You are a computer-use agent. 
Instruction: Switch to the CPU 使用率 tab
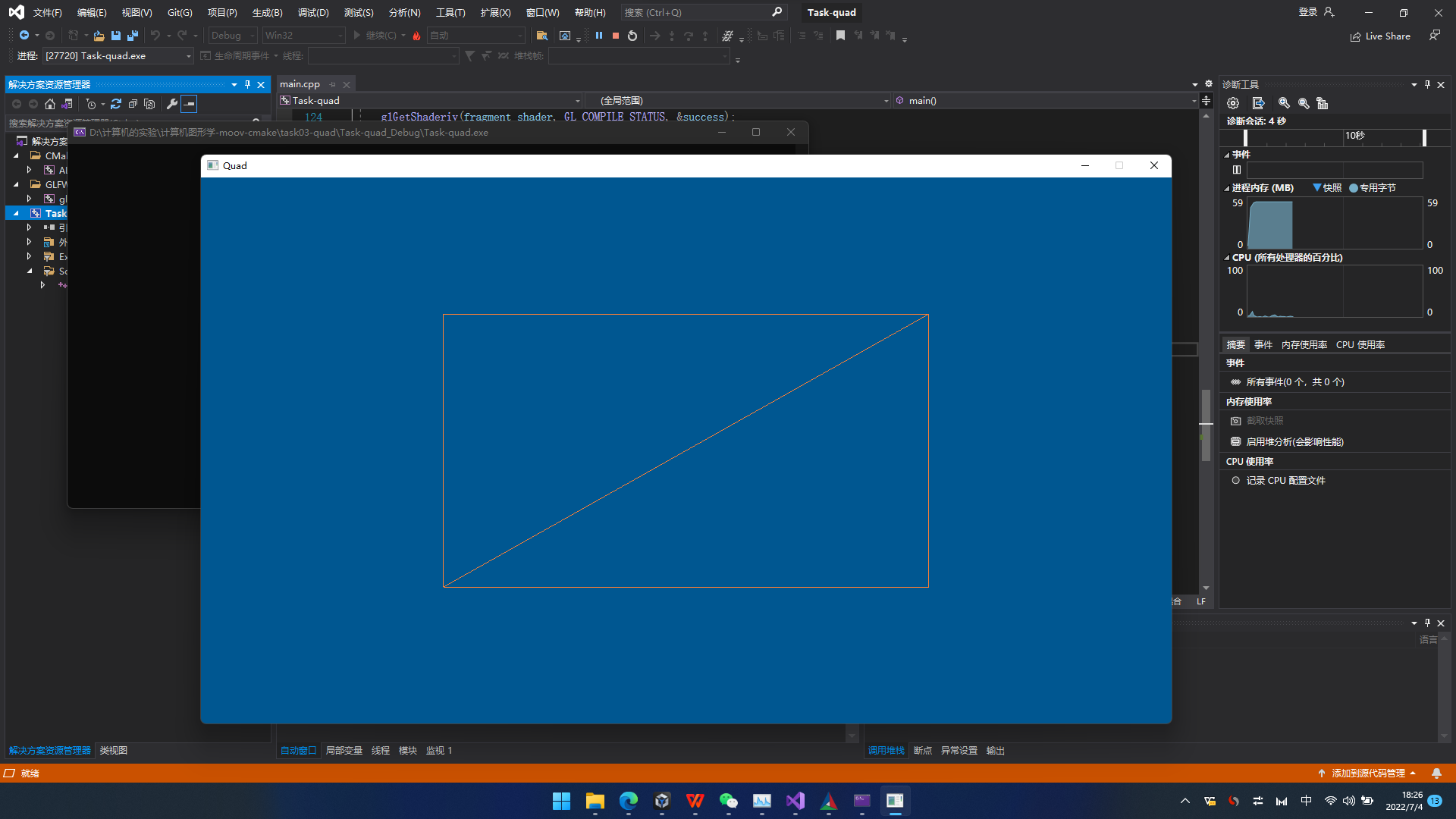pyautogui.click(x=1360, y=345)
